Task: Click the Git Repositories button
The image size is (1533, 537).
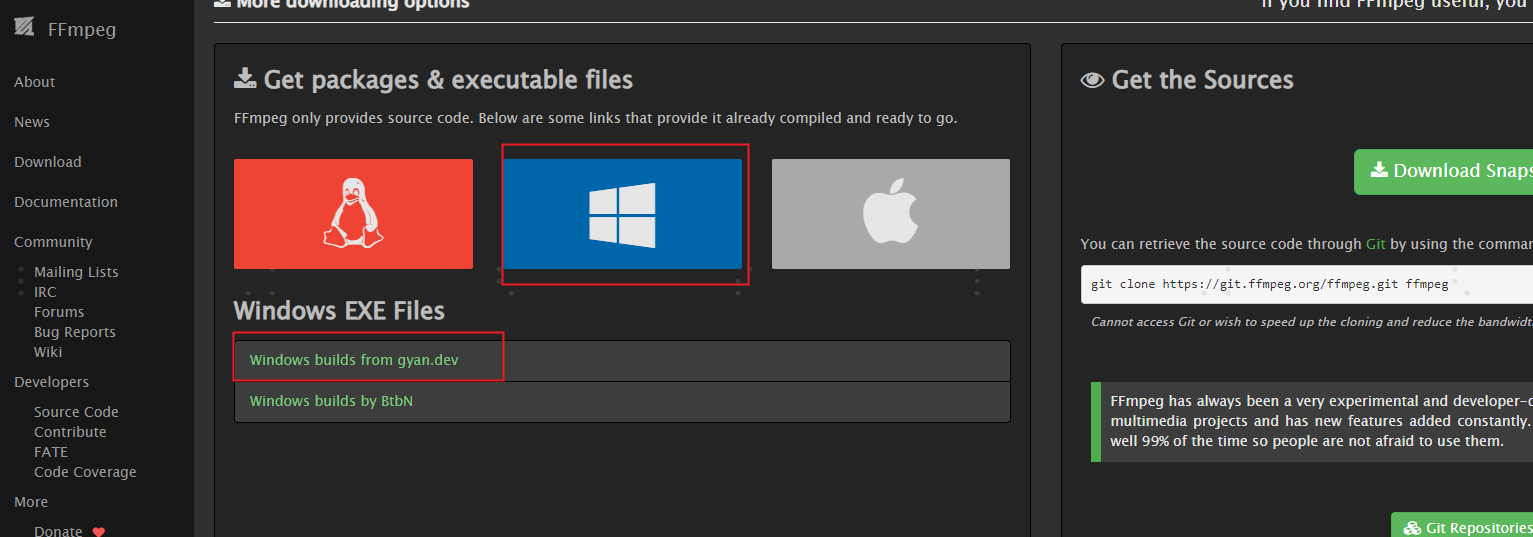Action: click(x=1462, y=526)
